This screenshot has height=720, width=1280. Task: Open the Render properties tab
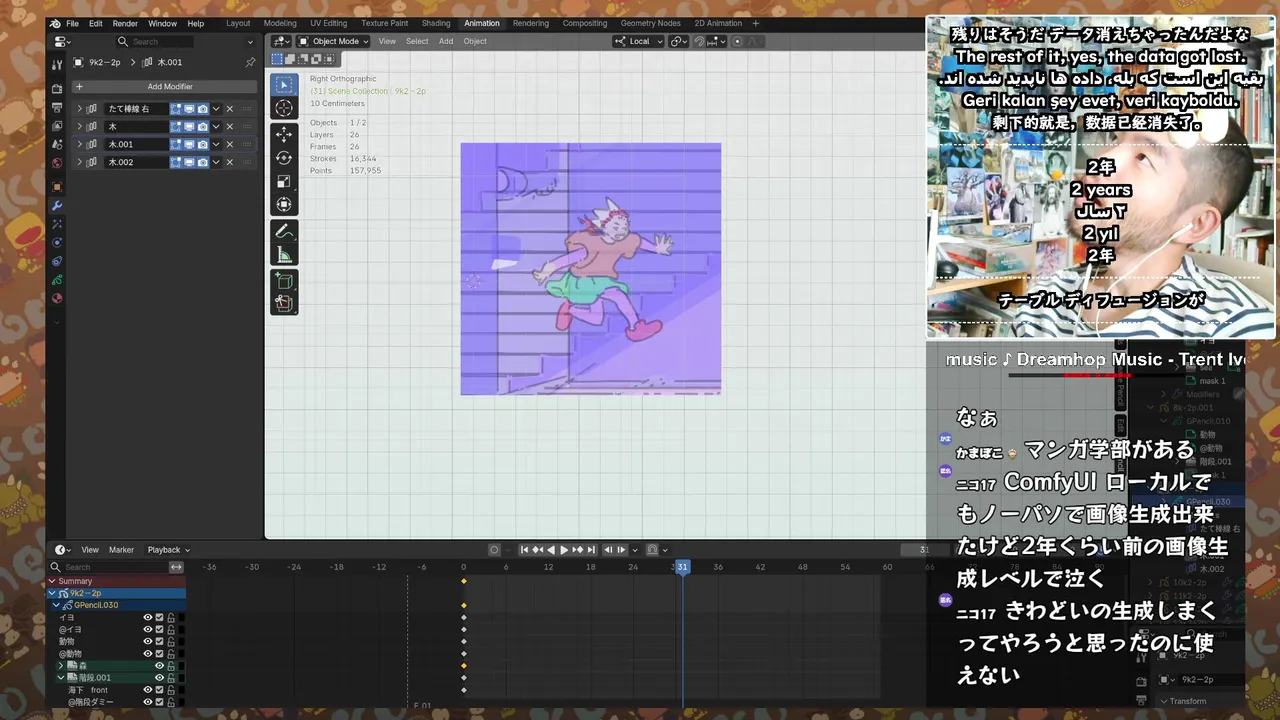point(57,89)
